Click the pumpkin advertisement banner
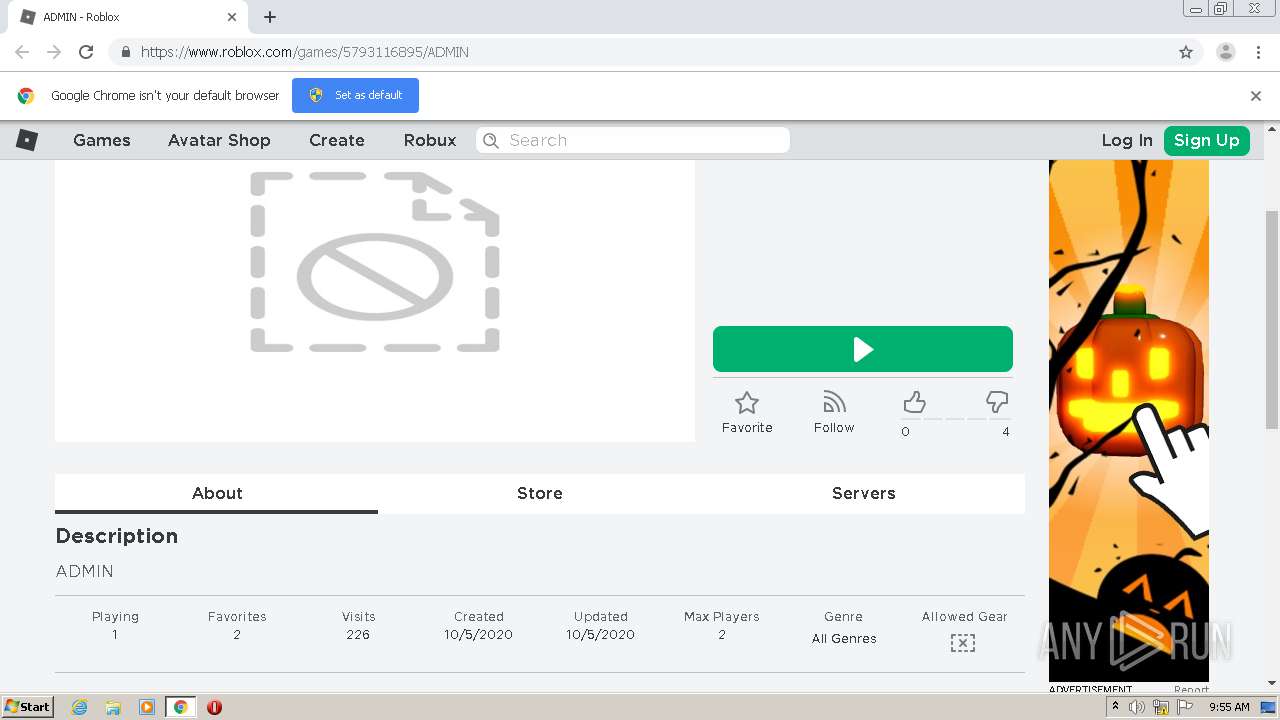Screen dimensions: 1280x720 click(x=1129, y=420)
